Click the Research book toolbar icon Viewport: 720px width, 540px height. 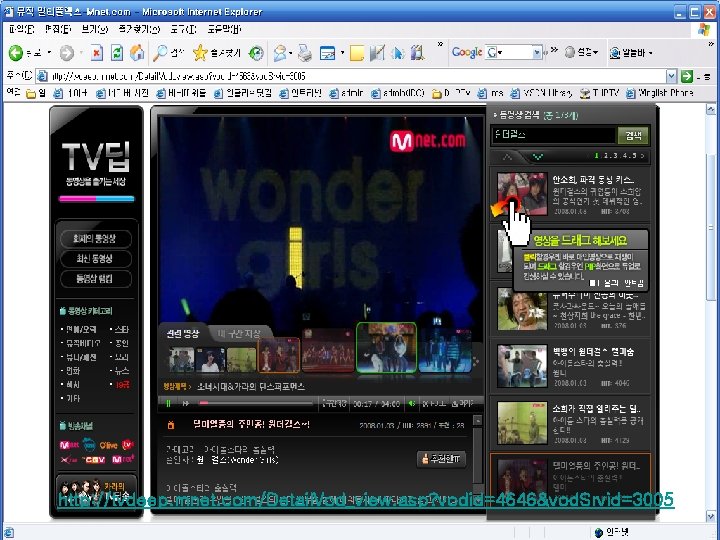pos(417,53)
